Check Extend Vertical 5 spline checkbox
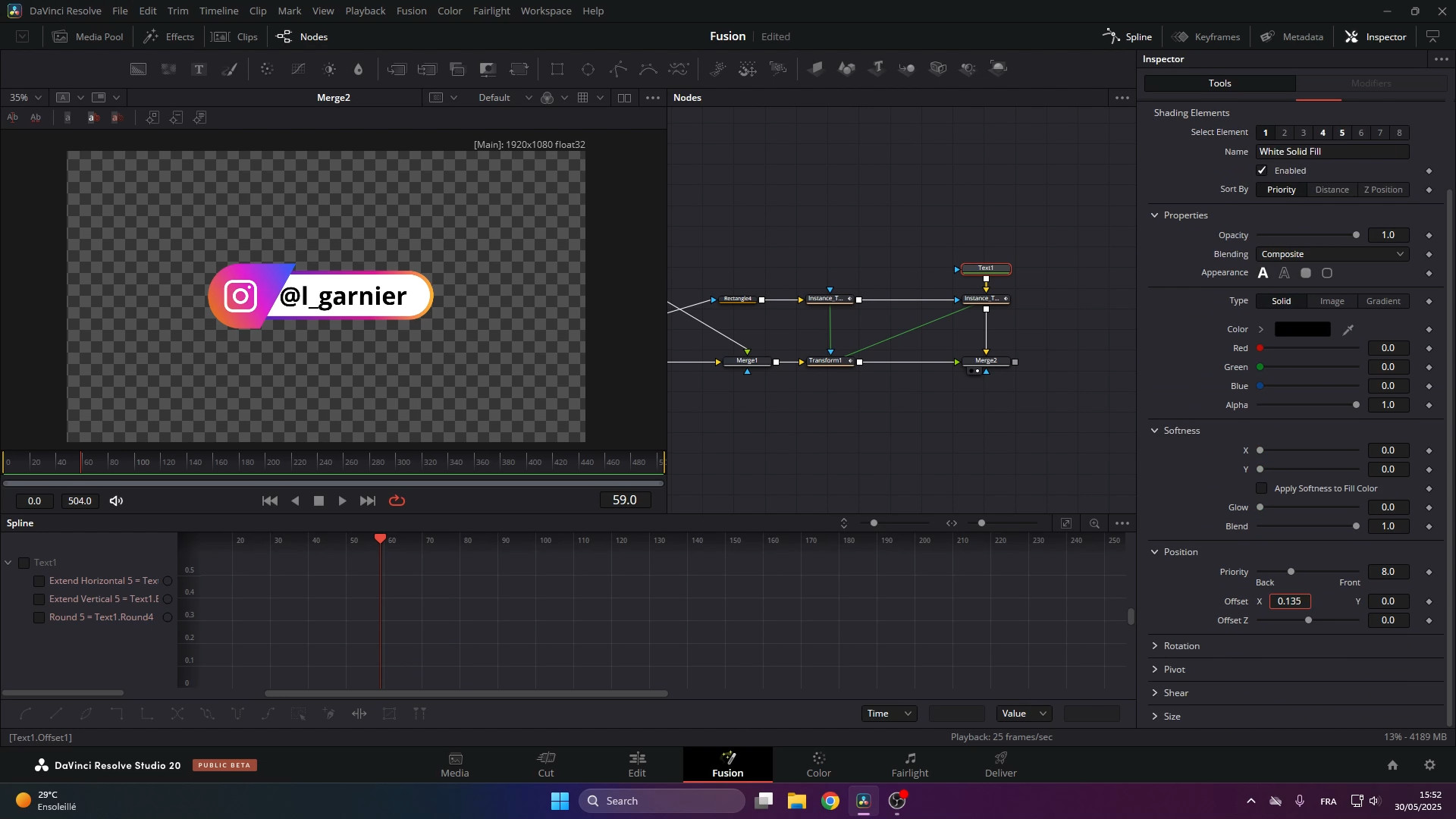The image size is (1456, 819). (39, 599)
